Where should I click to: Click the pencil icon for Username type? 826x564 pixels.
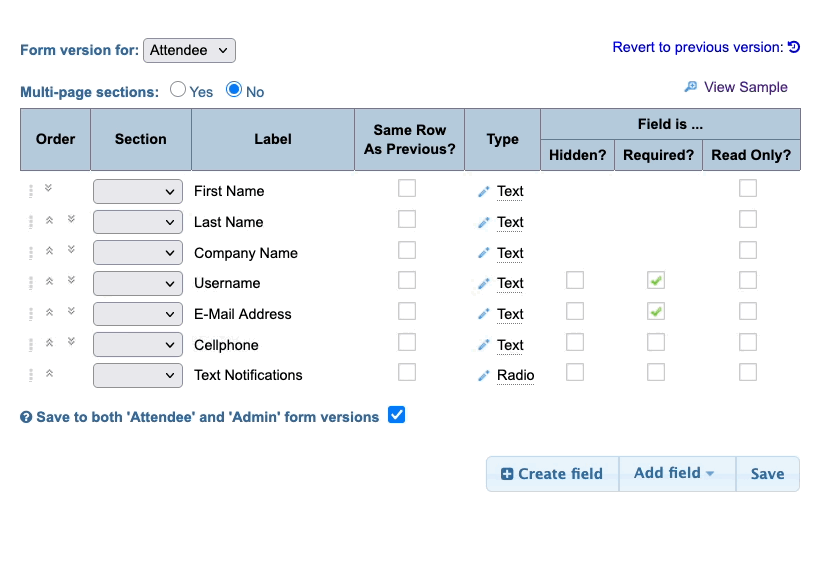pyautogui.click(x=484, y=284)
